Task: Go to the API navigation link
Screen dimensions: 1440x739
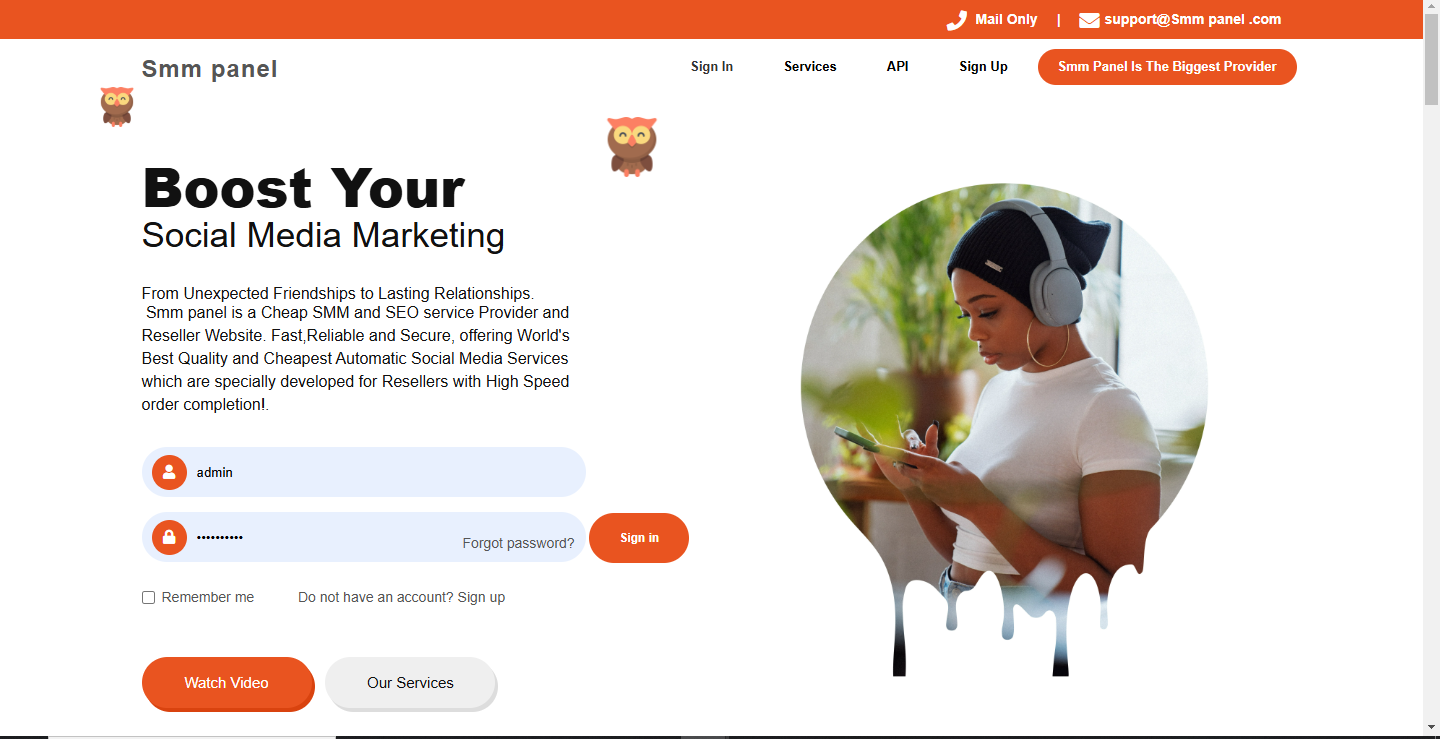Action: pos(898,67)
